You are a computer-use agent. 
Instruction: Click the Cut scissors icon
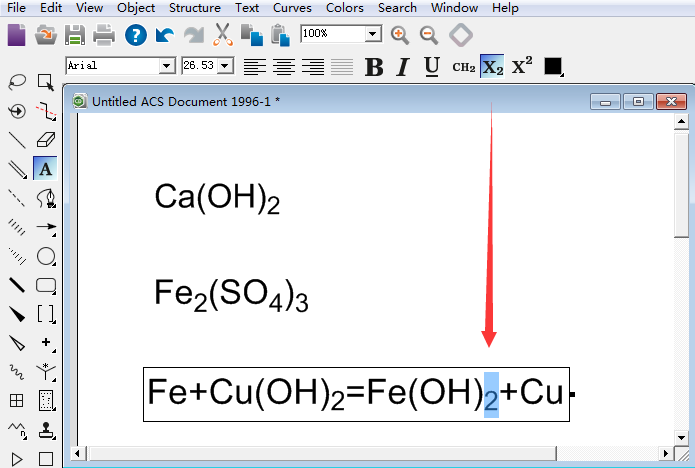[x=222, y=35]
